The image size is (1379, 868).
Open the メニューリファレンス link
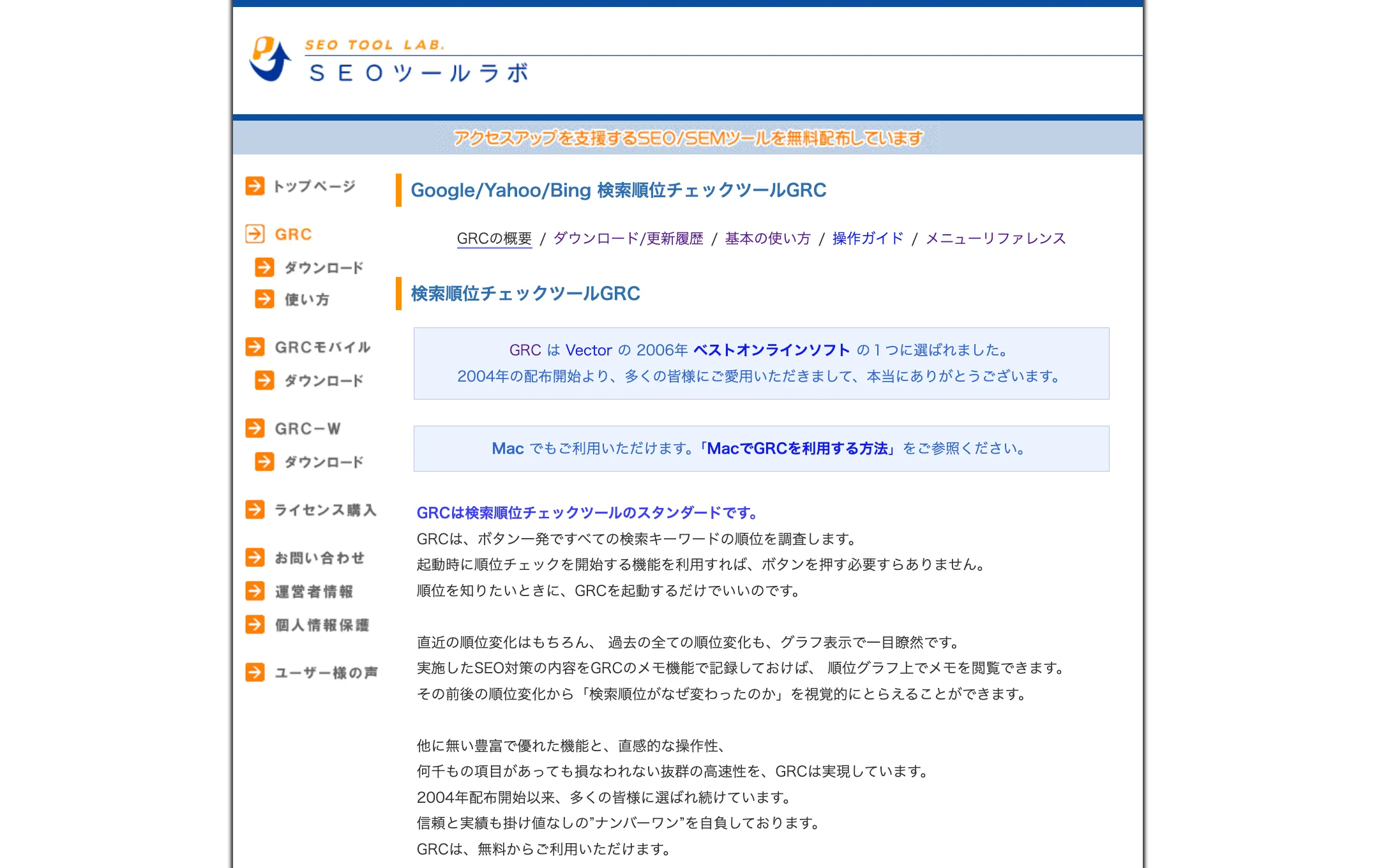[996, 239]
